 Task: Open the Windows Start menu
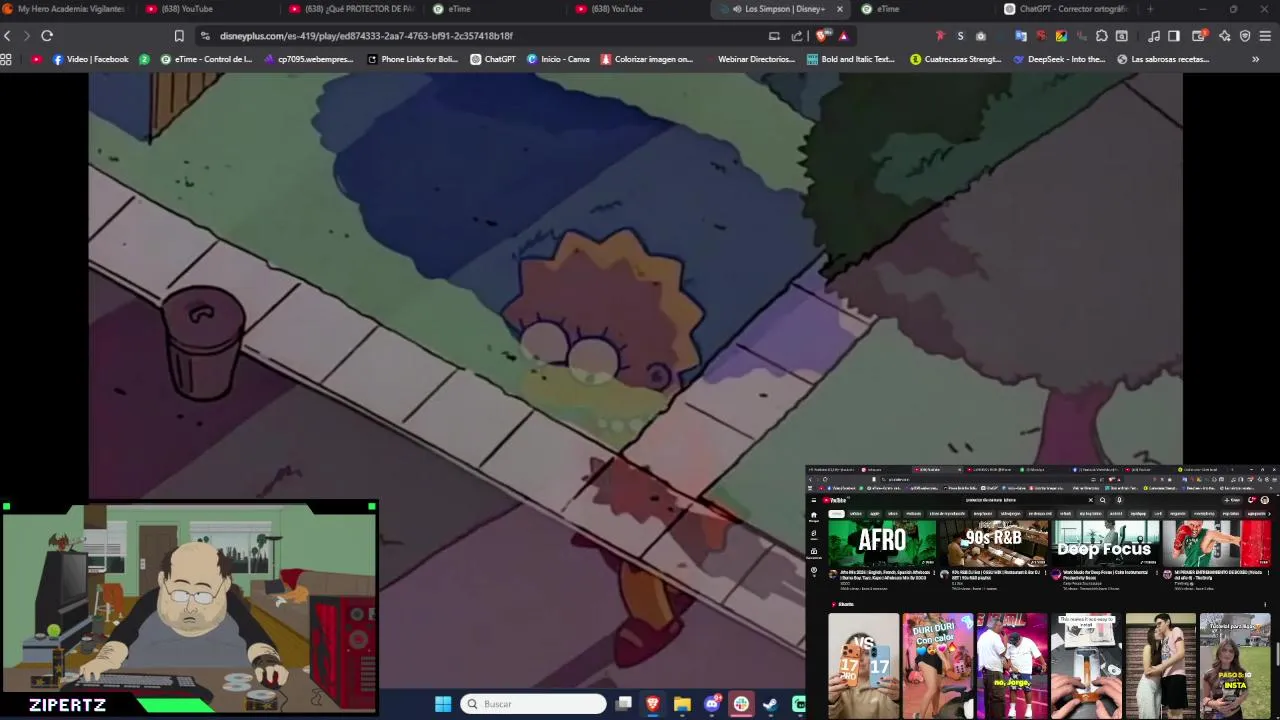[443, 704]
